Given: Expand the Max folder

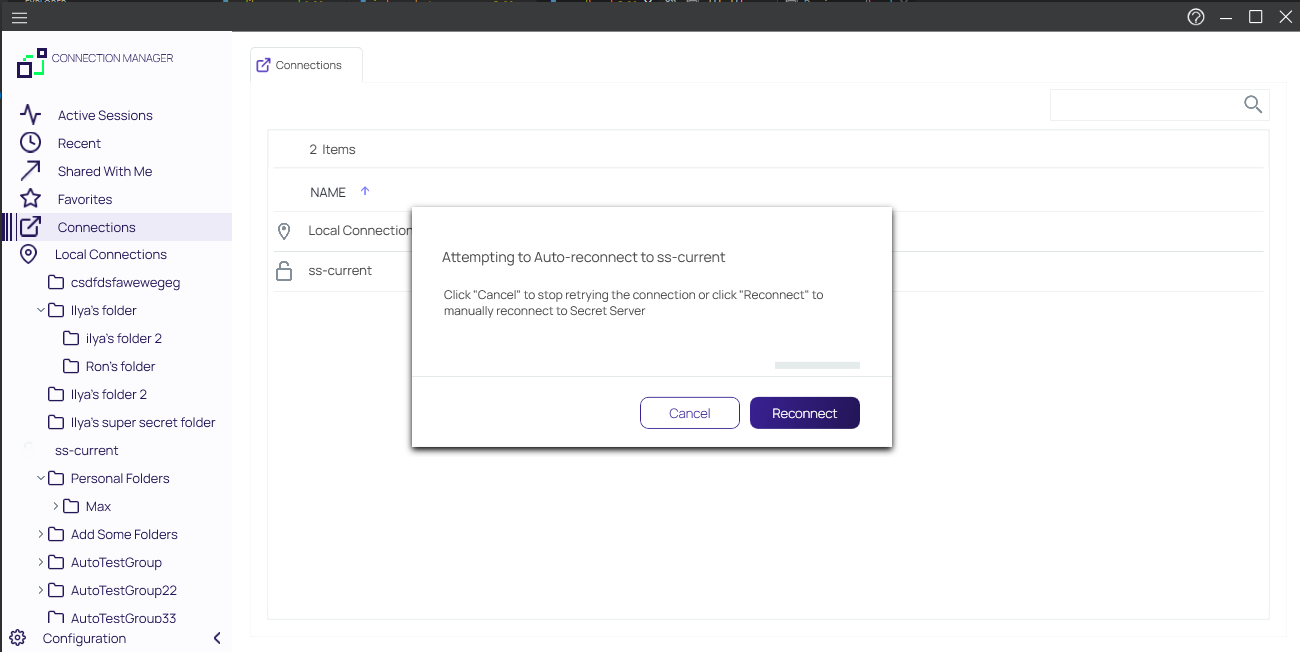Looking at the screenshot, I should (x=56, y=506).
